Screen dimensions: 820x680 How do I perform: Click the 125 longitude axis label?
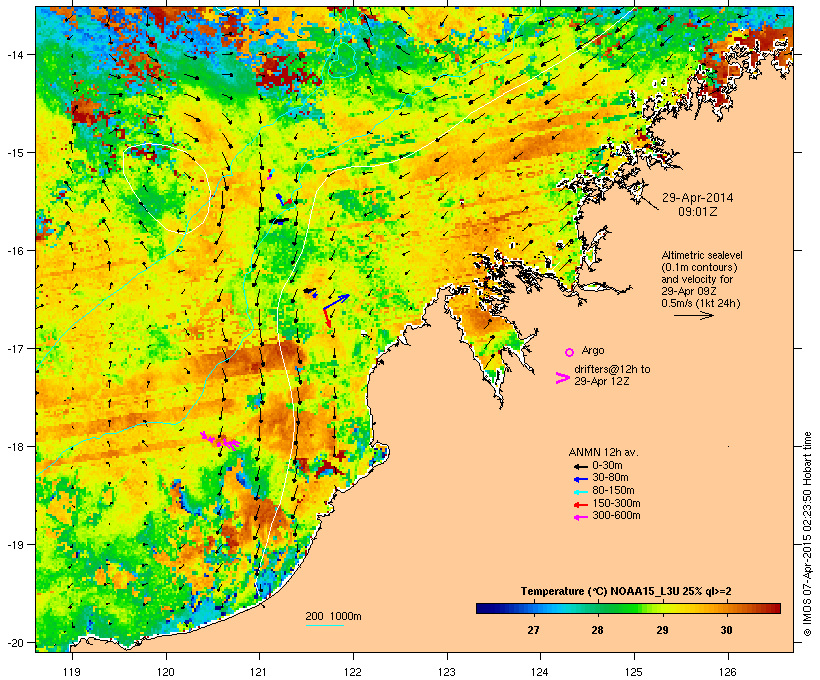point(634,672)
